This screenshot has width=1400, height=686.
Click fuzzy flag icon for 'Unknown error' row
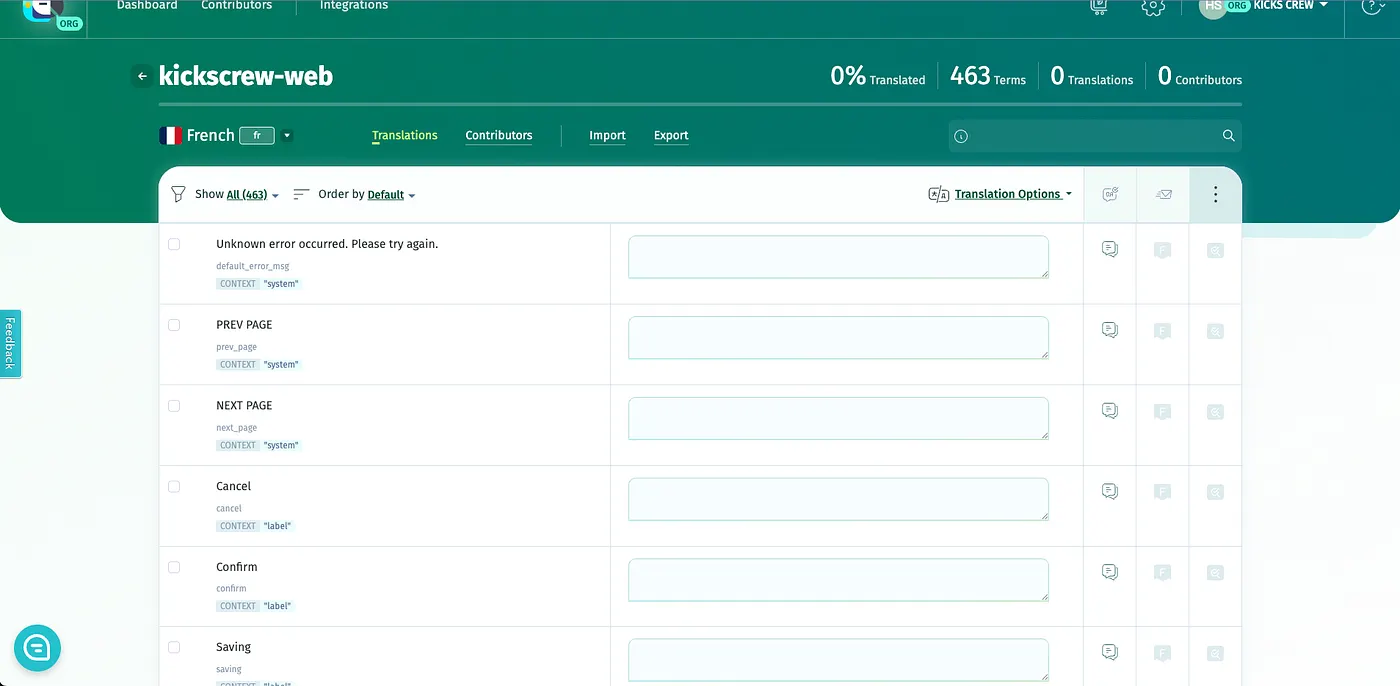[1162, 250]
